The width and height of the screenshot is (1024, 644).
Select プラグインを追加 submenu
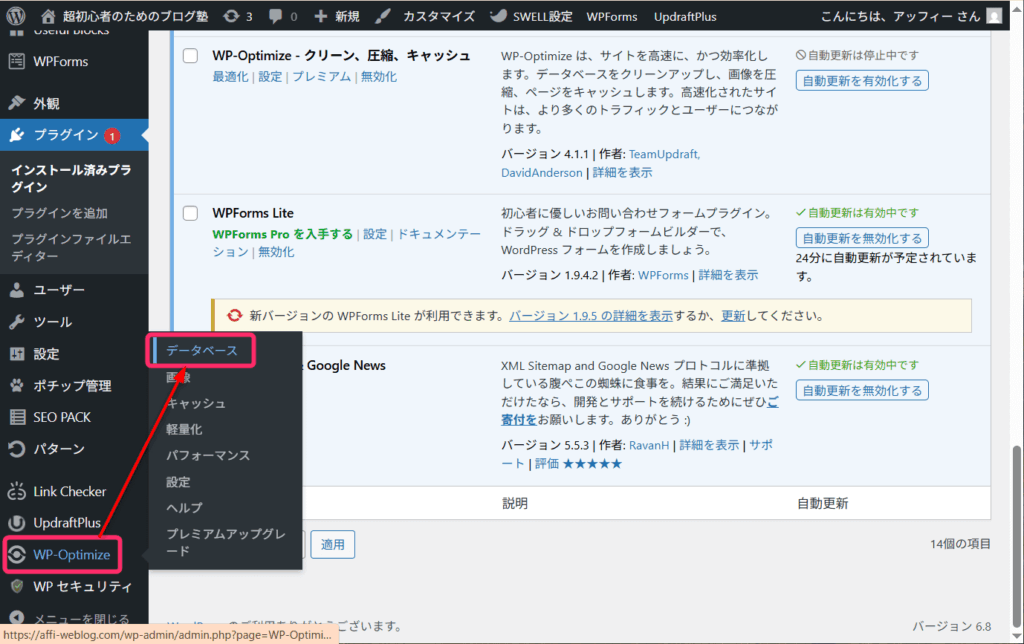click(x=59, y=213)
